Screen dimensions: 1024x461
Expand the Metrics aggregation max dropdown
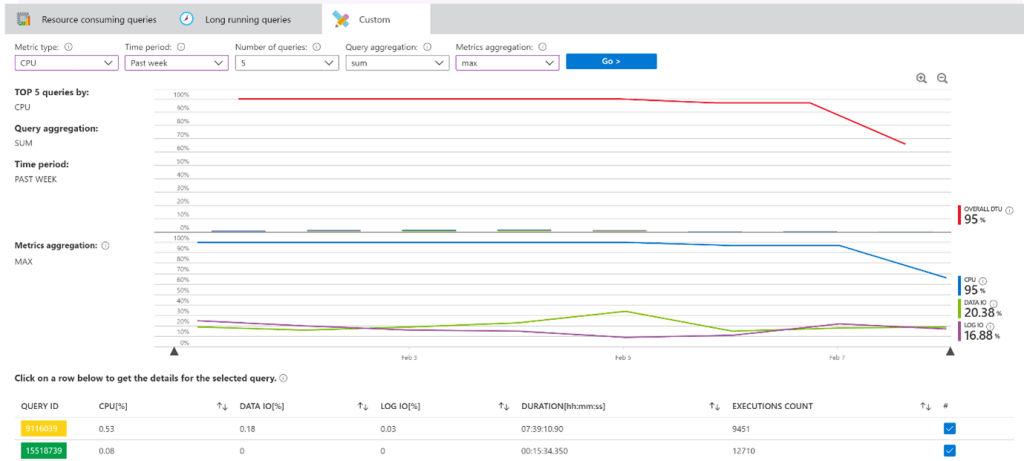click(507, 63)
